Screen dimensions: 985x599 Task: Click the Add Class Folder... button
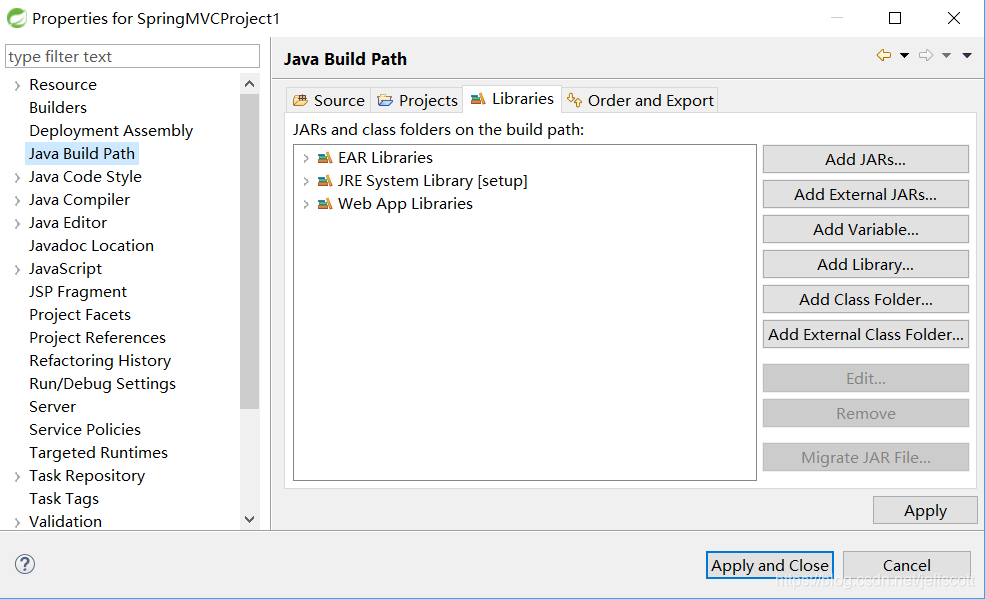pos(866,300)
